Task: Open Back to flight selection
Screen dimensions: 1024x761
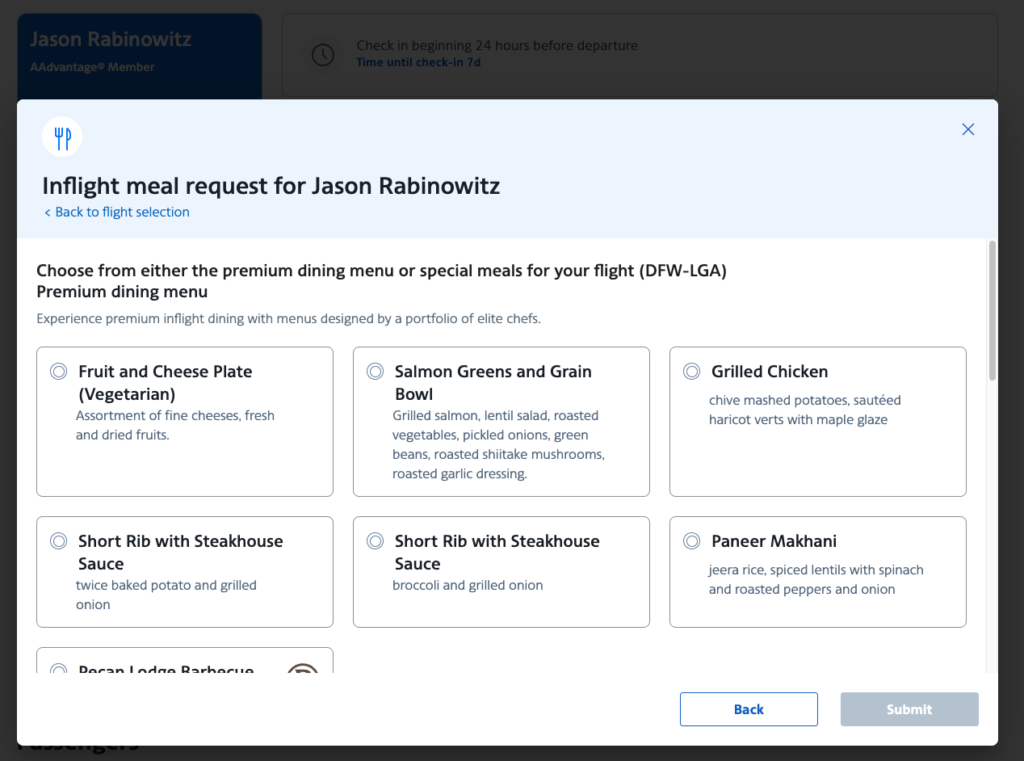Action: click(117, 212)
